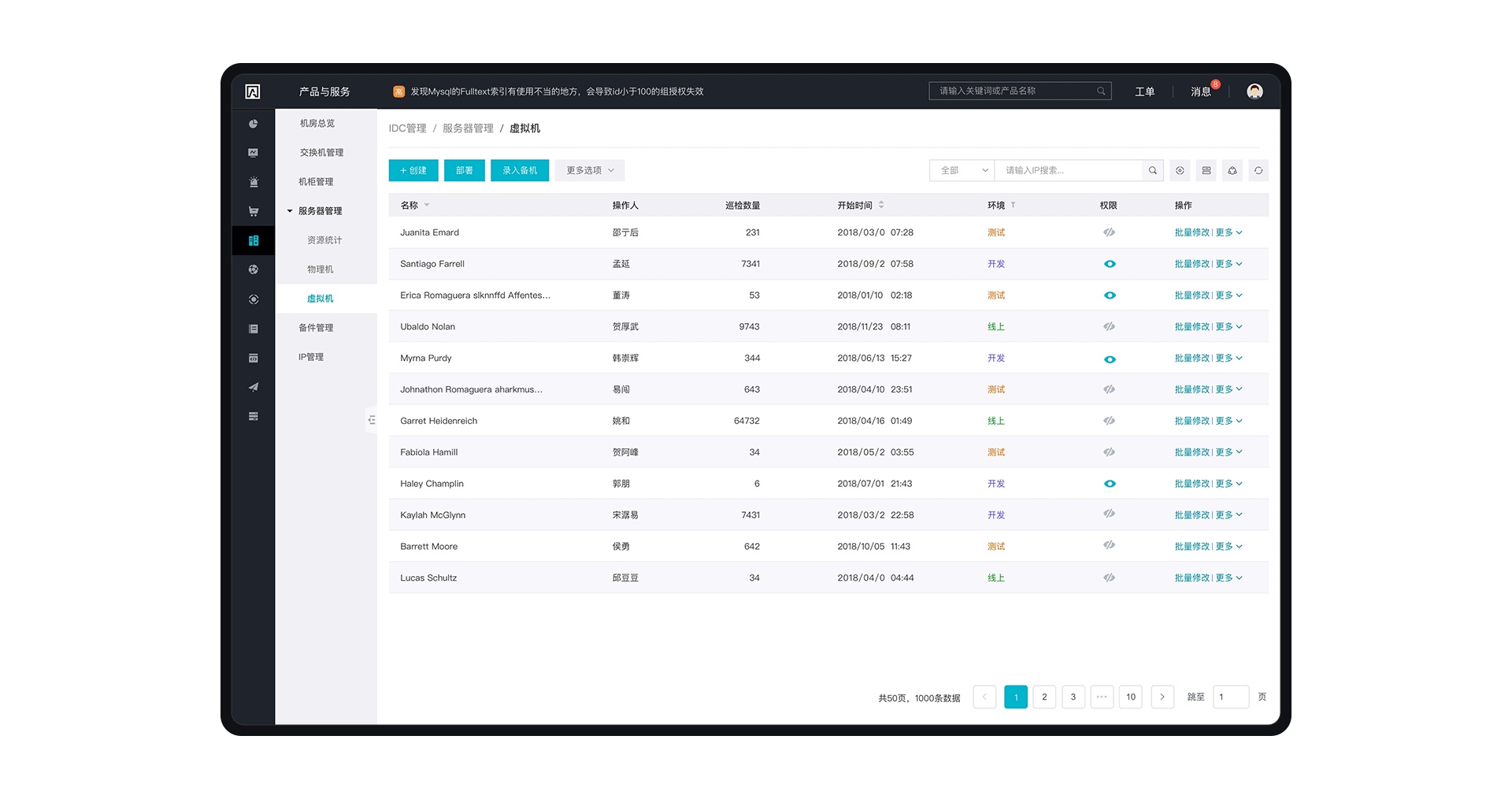Click the search magnifier beside IP search field

[1153, 170]
